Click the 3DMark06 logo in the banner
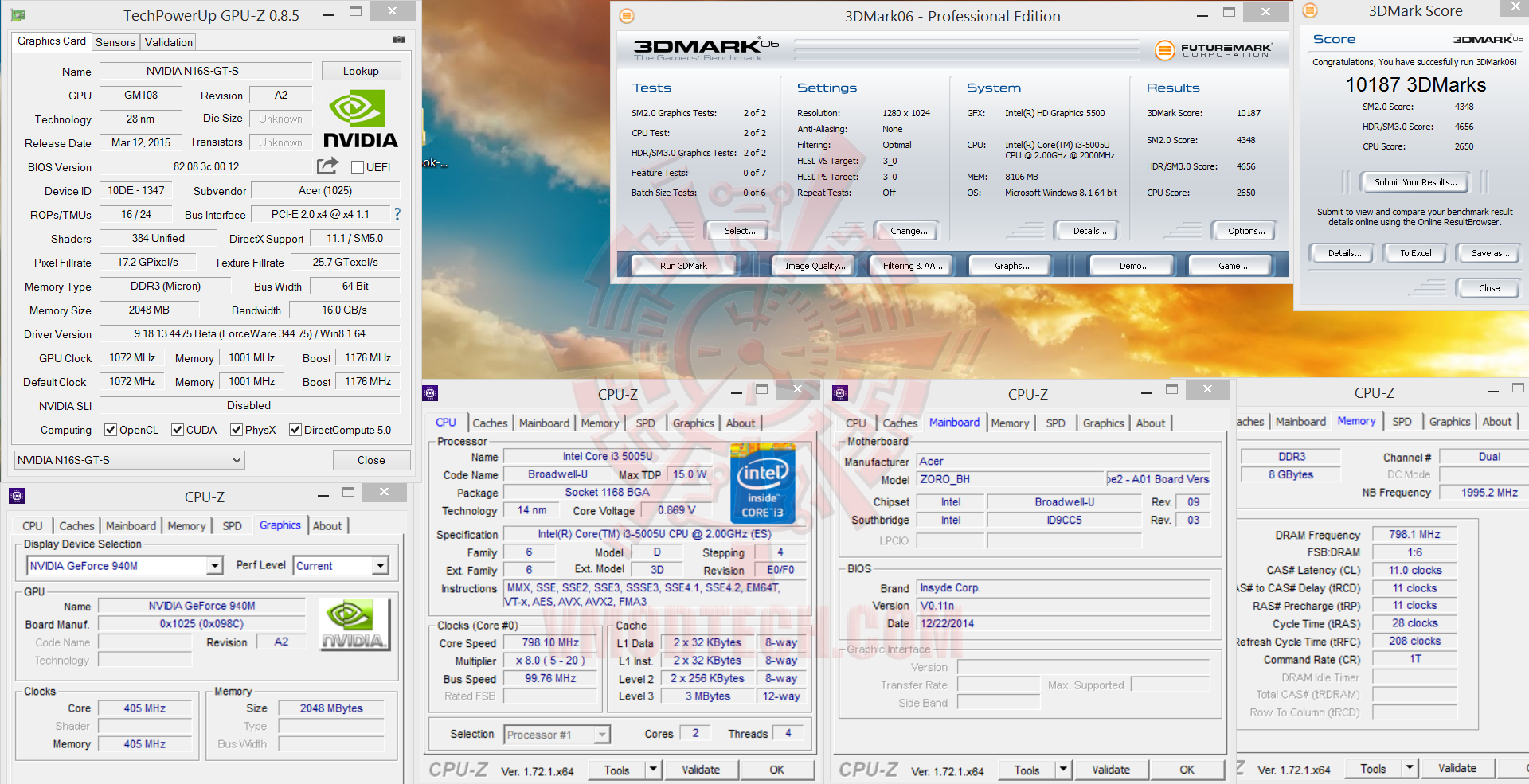The image size is (1529, 784). [706, 49]
